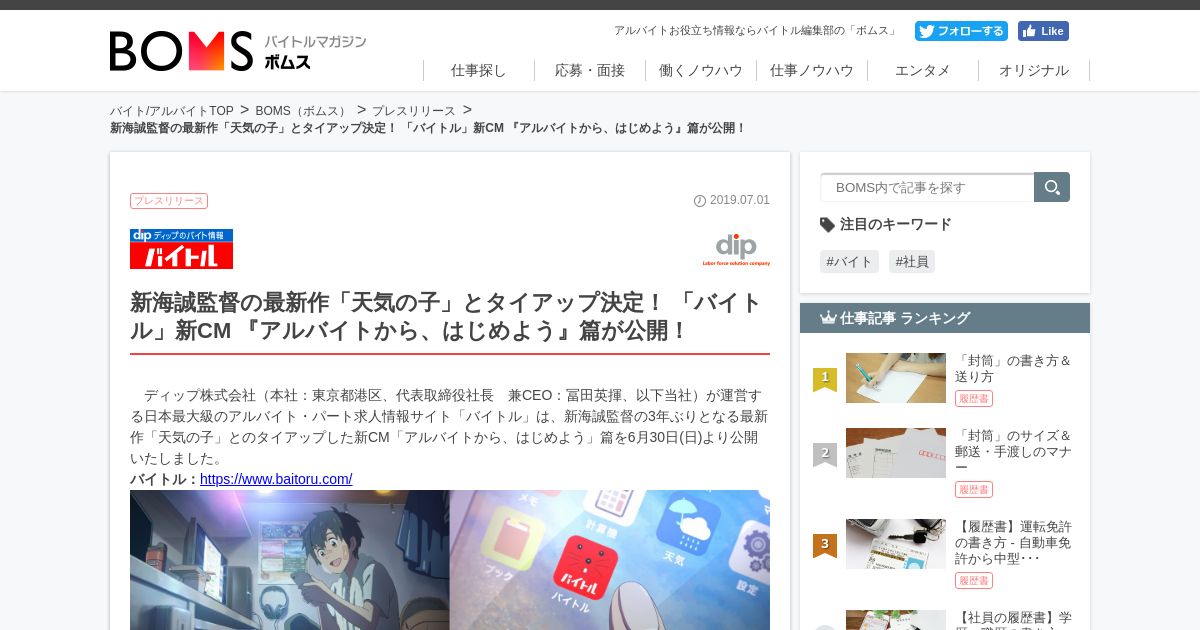Open ranking 1 「封筒」の書き方＆送り方 thumbnail
This screenshot has width=1200, height=630.
click(896, 378)
